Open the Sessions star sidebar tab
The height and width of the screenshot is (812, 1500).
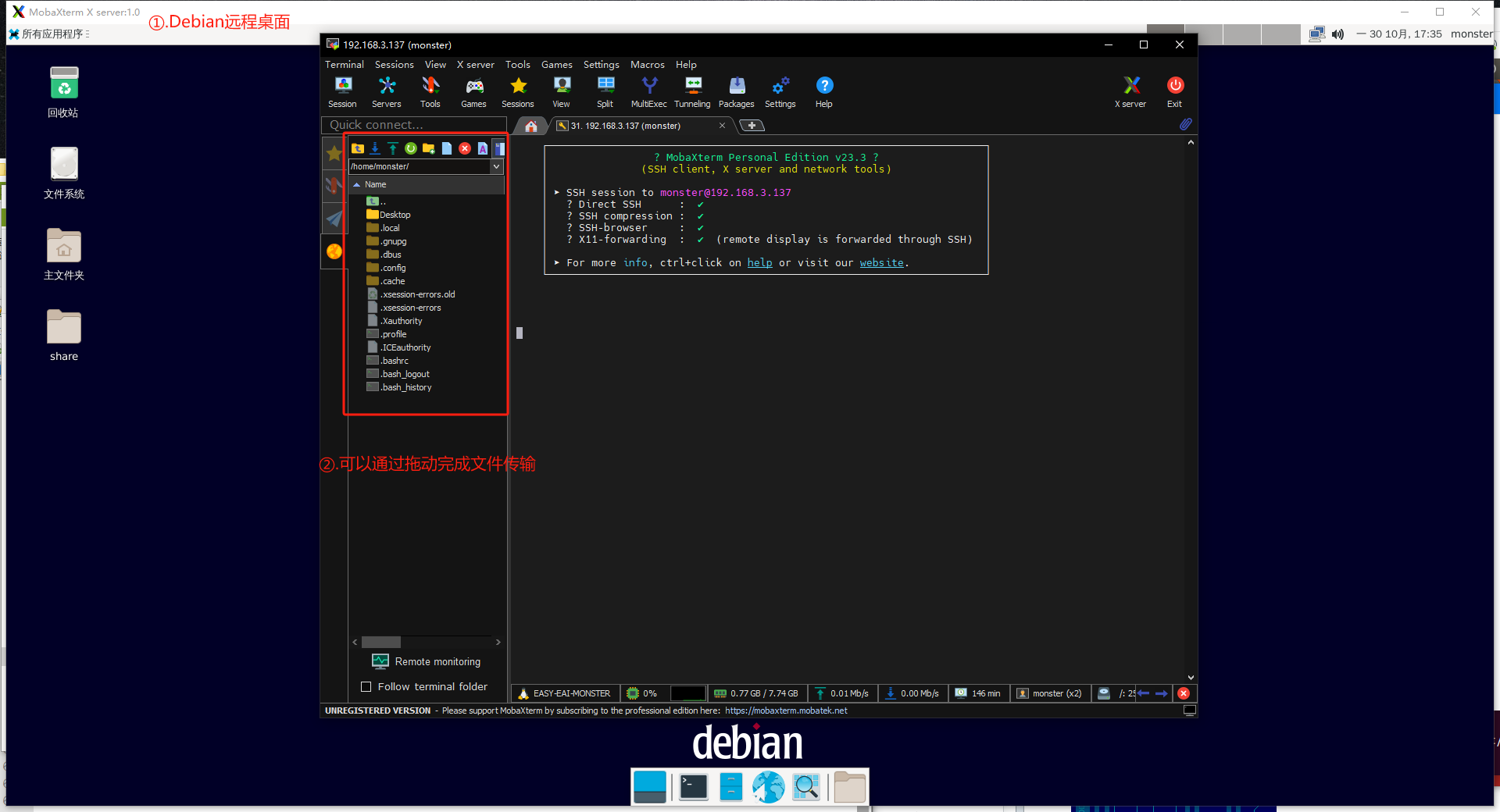click(334, 153)
